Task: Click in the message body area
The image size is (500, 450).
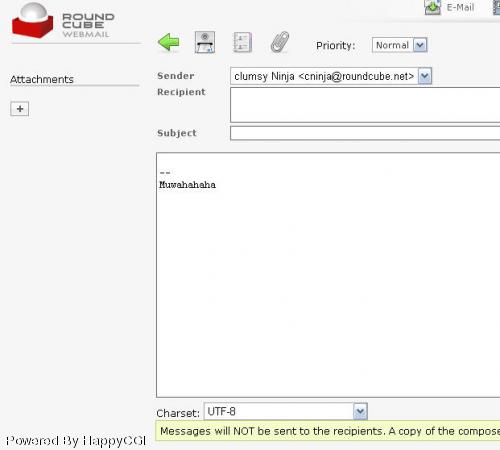Action: pos(328,275)
